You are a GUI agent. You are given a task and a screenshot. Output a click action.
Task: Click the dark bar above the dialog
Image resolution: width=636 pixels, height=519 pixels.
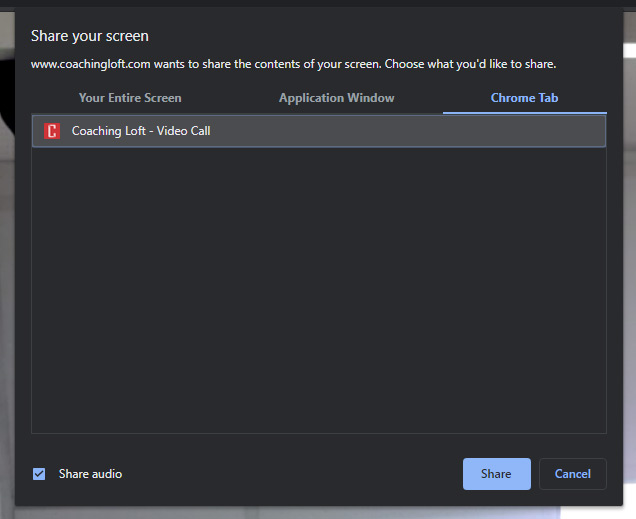[x=318, y=3]
